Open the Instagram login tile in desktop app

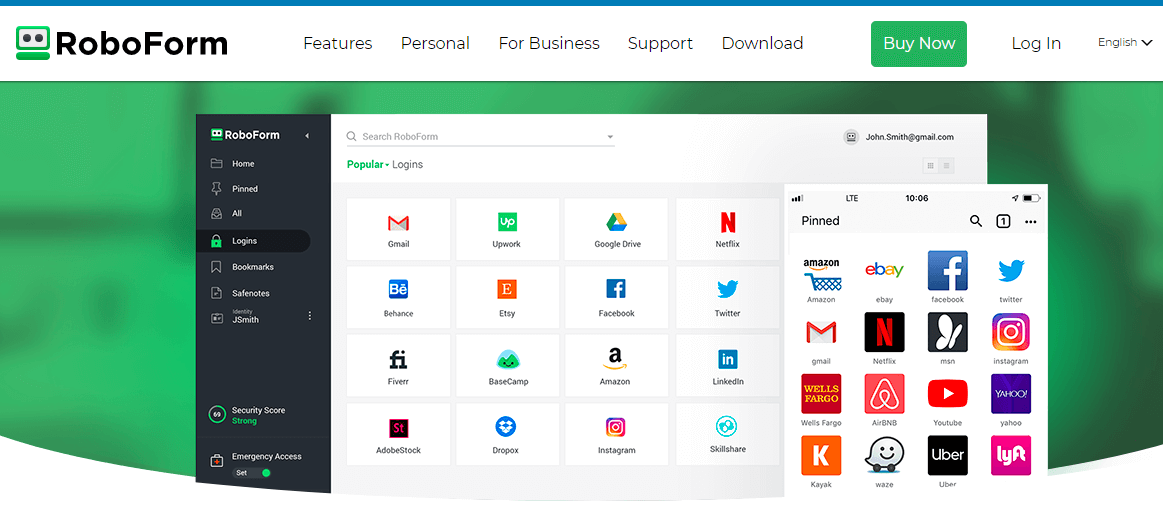pyautogui.click(x=616, y=434)
